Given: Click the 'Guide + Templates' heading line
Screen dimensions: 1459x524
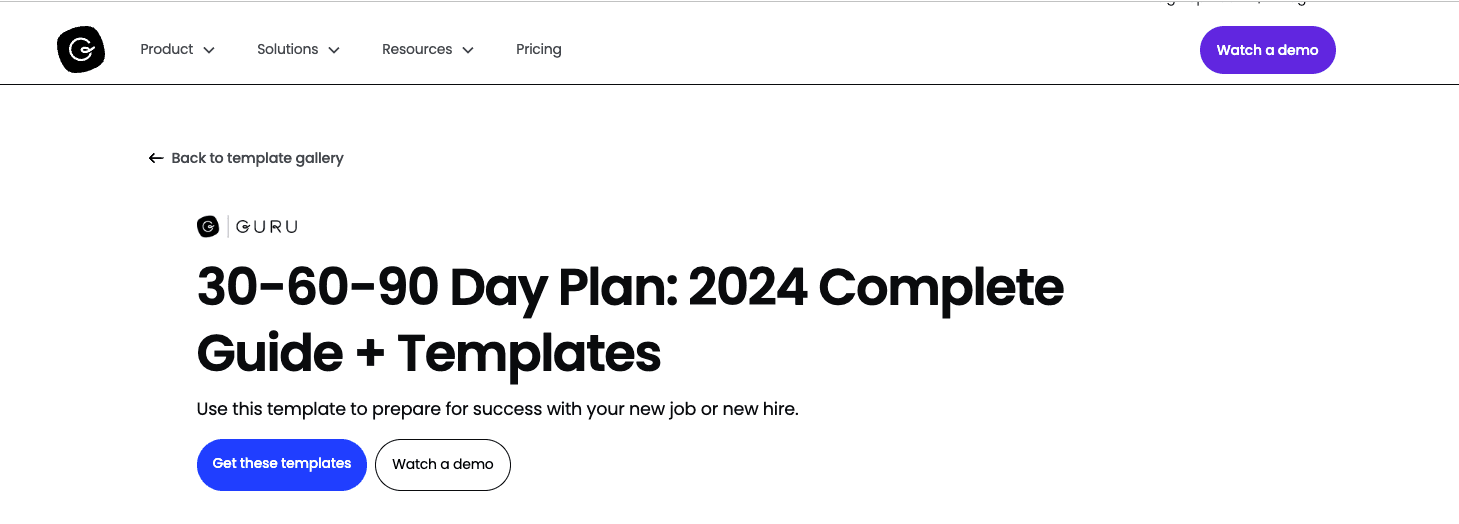Looking at the screenshot, I should coord(428,353).
